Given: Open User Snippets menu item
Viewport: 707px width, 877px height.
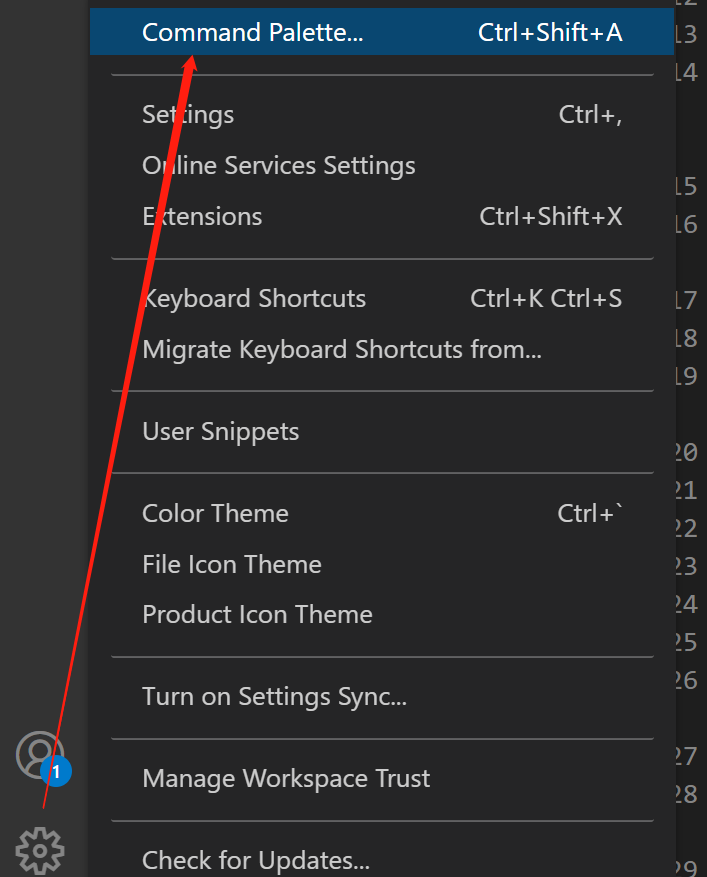Looking at the screenshot, I should coord(220,432).
